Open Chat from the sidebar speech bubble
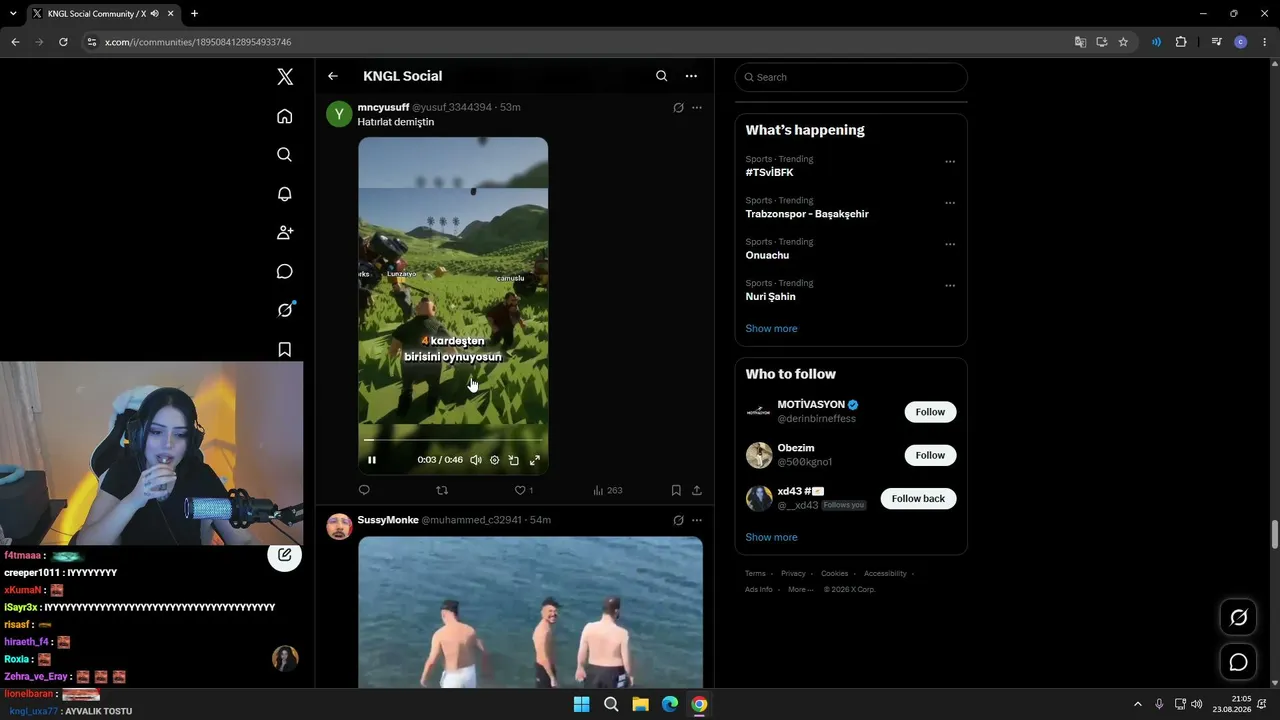Image resolution: width=1280 pixels, height=720 pixels. click(x=285, y=272)
